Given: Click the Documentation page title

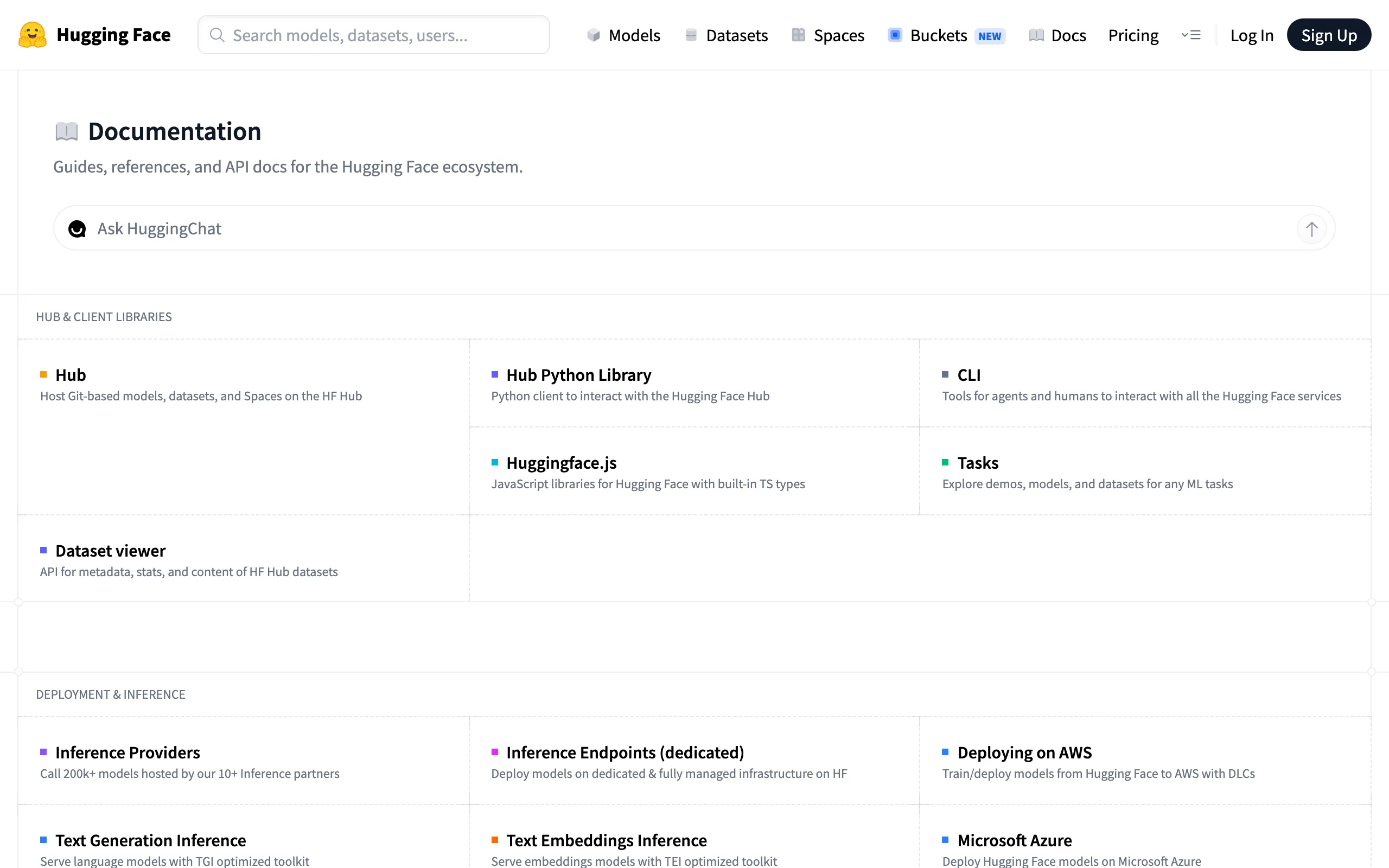Looking at the screenshot, I should (175, 131).
